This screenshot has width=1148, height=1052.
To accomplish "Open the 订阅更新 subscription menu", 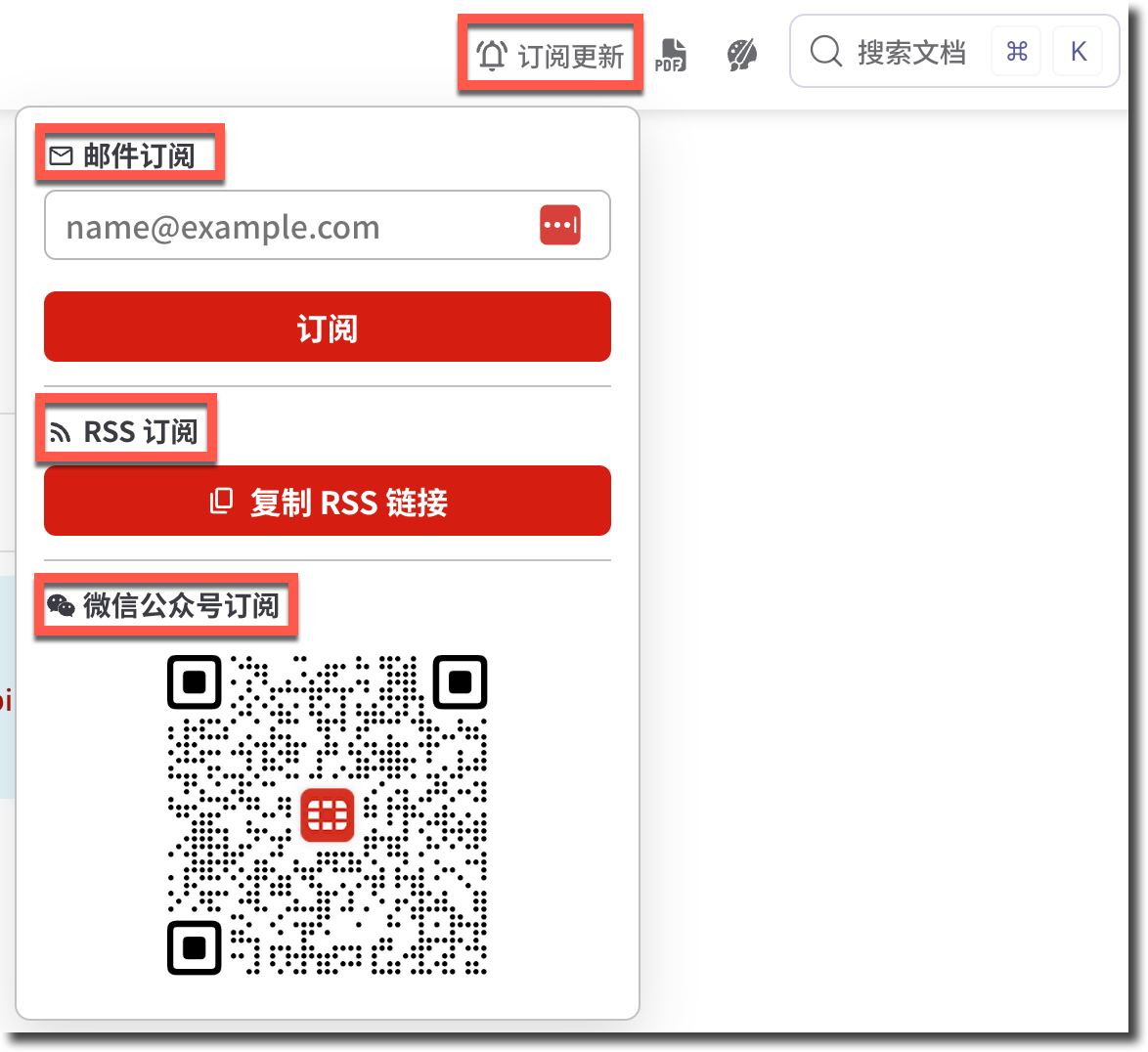I will coord(550,54).
